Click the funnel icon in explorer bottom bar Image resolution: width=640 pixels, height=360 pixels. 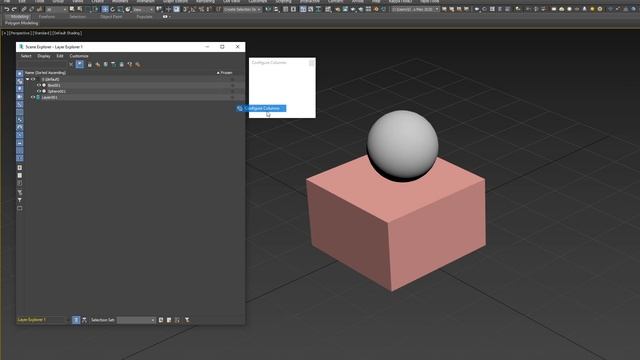[x=187, y=320]
